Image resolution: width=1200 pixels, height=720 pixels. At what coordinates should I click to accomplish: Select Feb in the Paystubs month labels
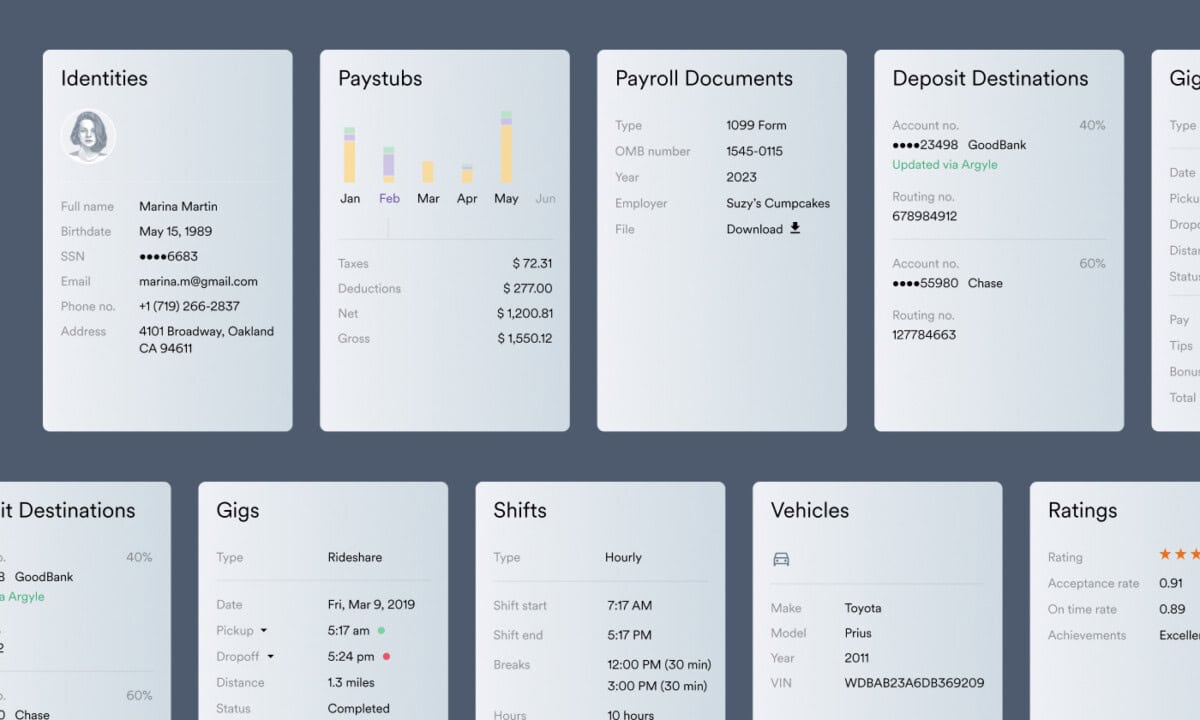389,198
